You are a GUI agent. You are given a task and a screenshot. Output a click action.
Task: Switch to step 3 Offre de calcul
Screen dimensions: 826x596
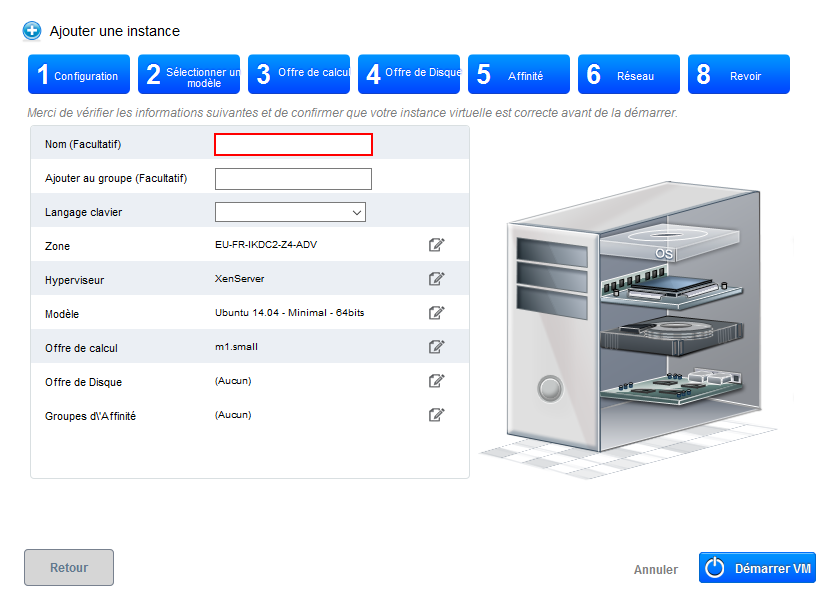pos(299,75)
